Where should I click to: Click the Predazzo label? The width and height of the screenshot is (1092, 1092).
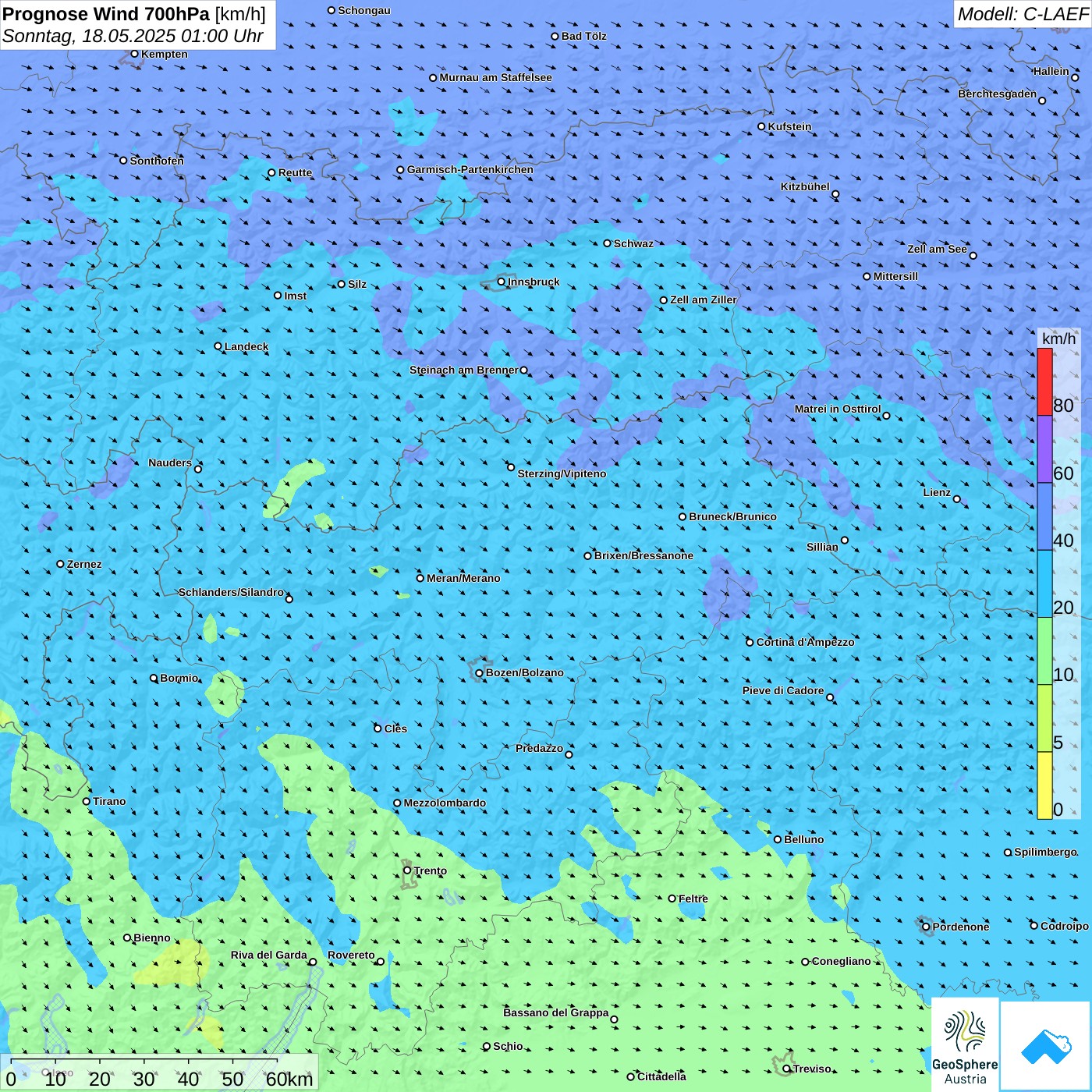point(540,748)
